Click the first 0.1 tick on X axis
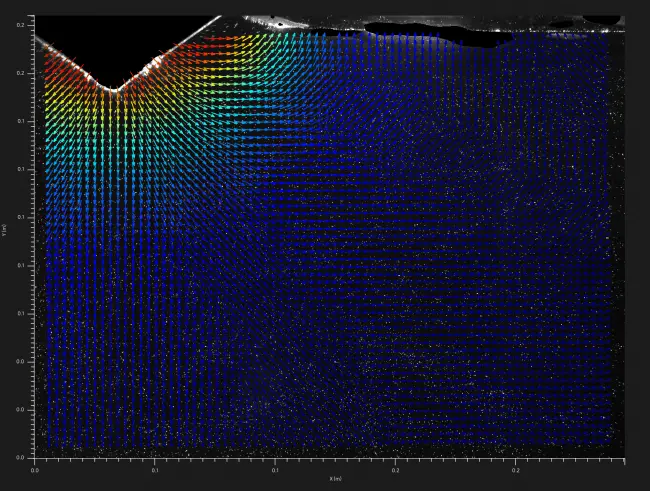 click(x=155, y=467)
